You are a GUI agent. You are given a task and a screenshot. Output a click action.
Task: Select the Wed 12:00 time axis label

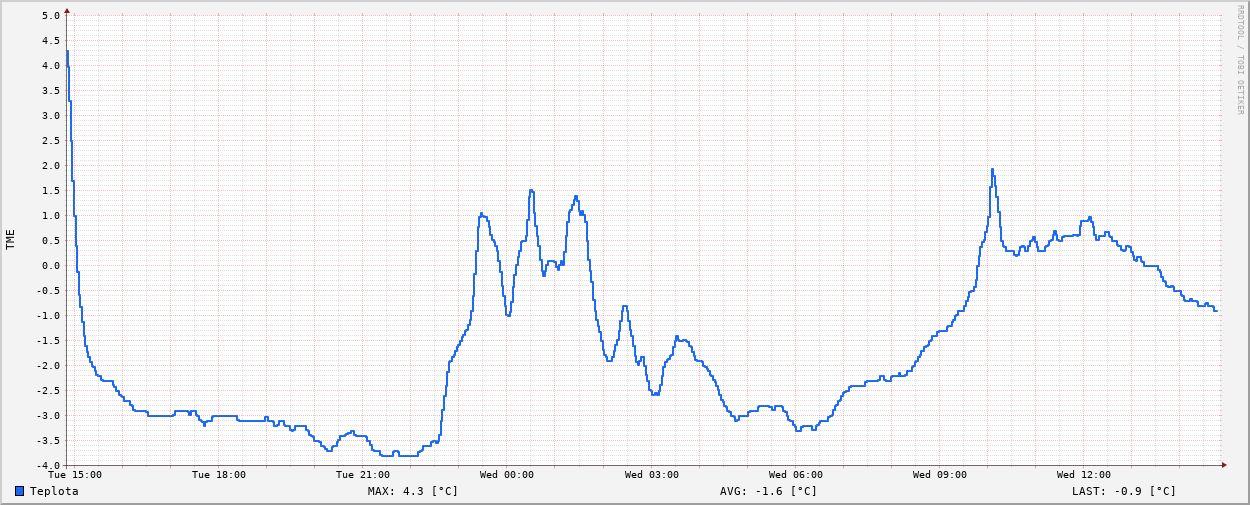tap(1084, 475)
